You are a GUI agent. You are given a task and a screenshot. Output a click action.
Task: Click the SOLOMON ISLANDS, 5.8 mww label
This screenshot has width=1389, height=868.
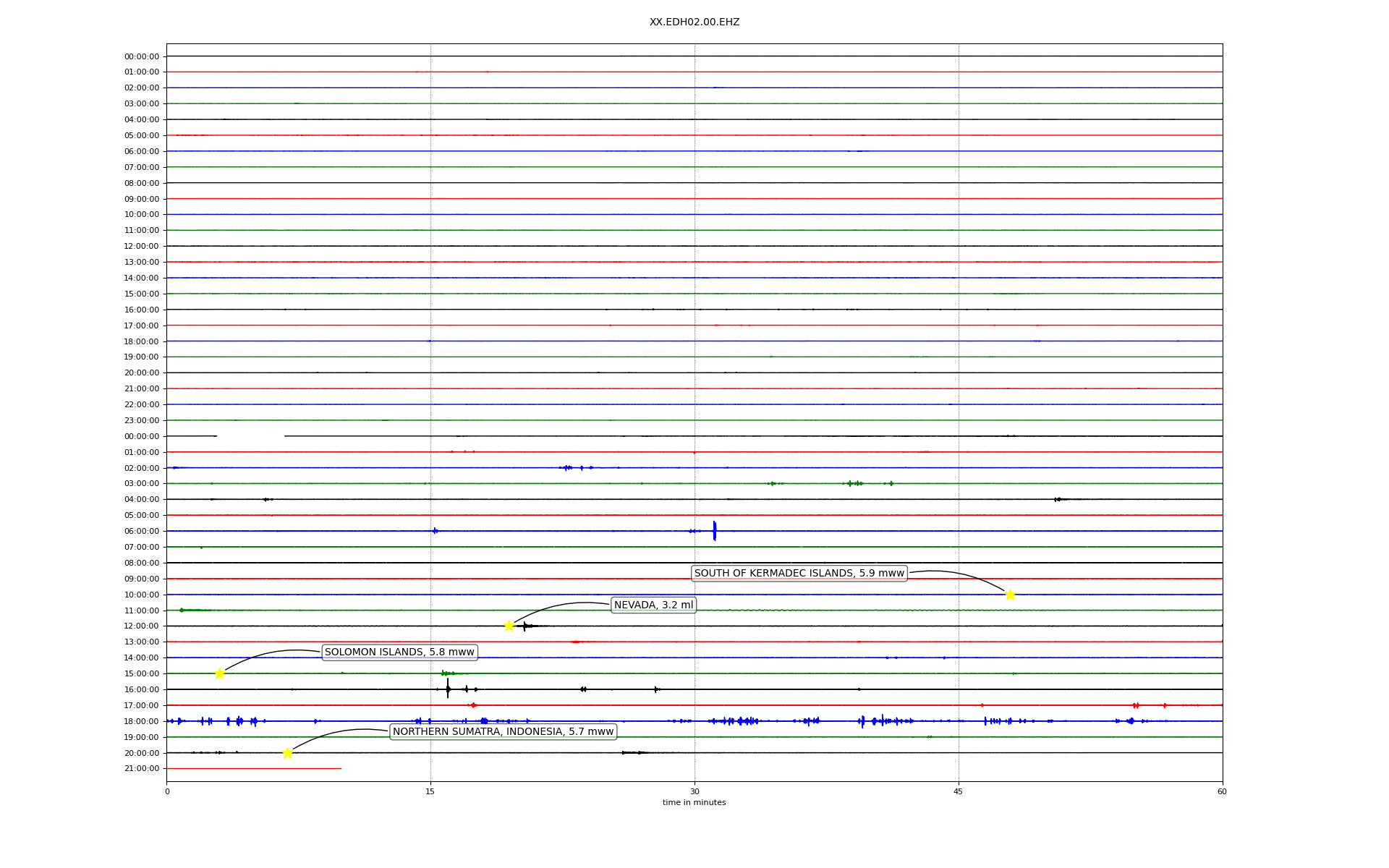(399, 652)
